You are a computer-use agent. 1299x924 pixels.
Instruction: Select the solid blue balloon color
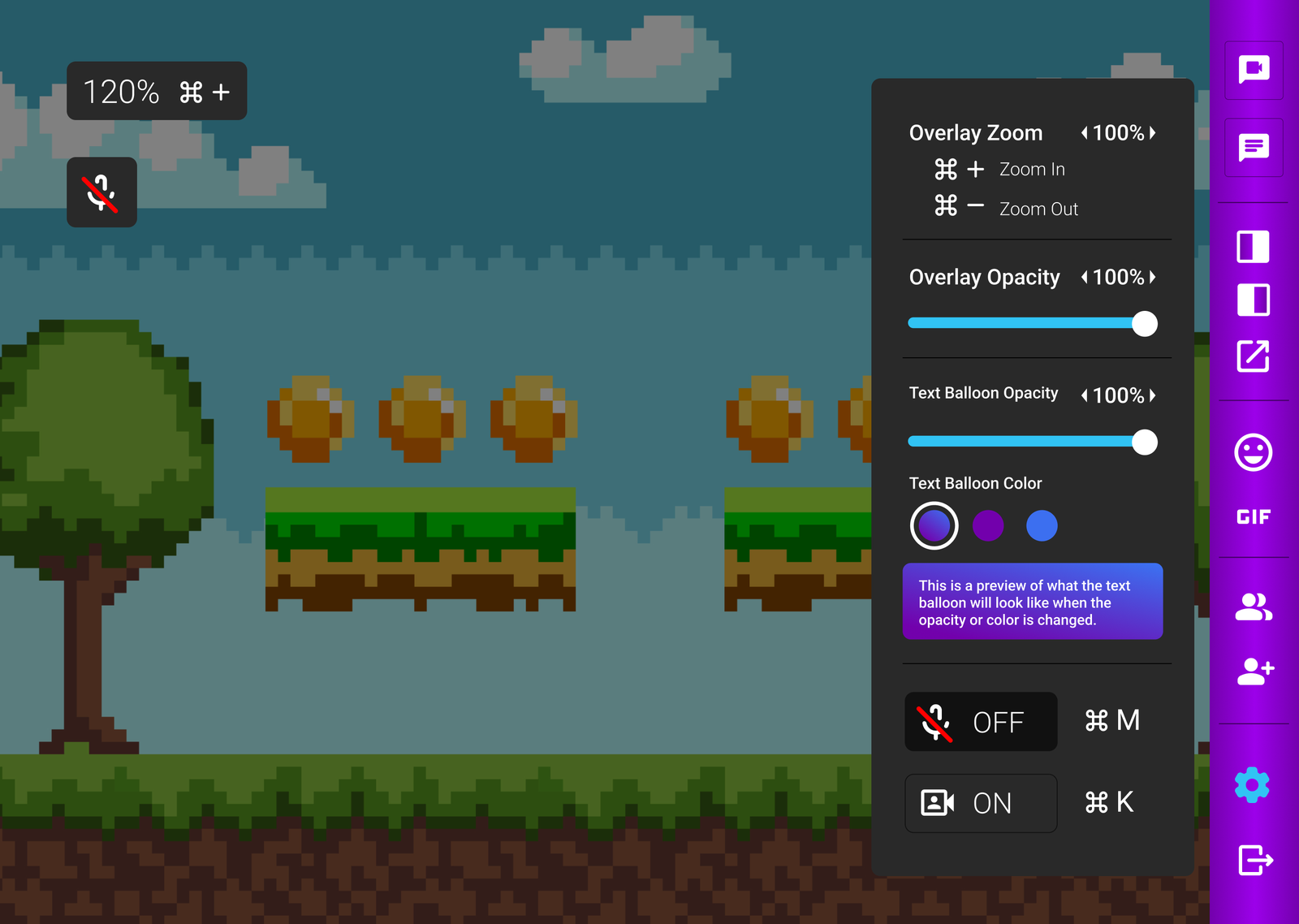pos(1042,526)
